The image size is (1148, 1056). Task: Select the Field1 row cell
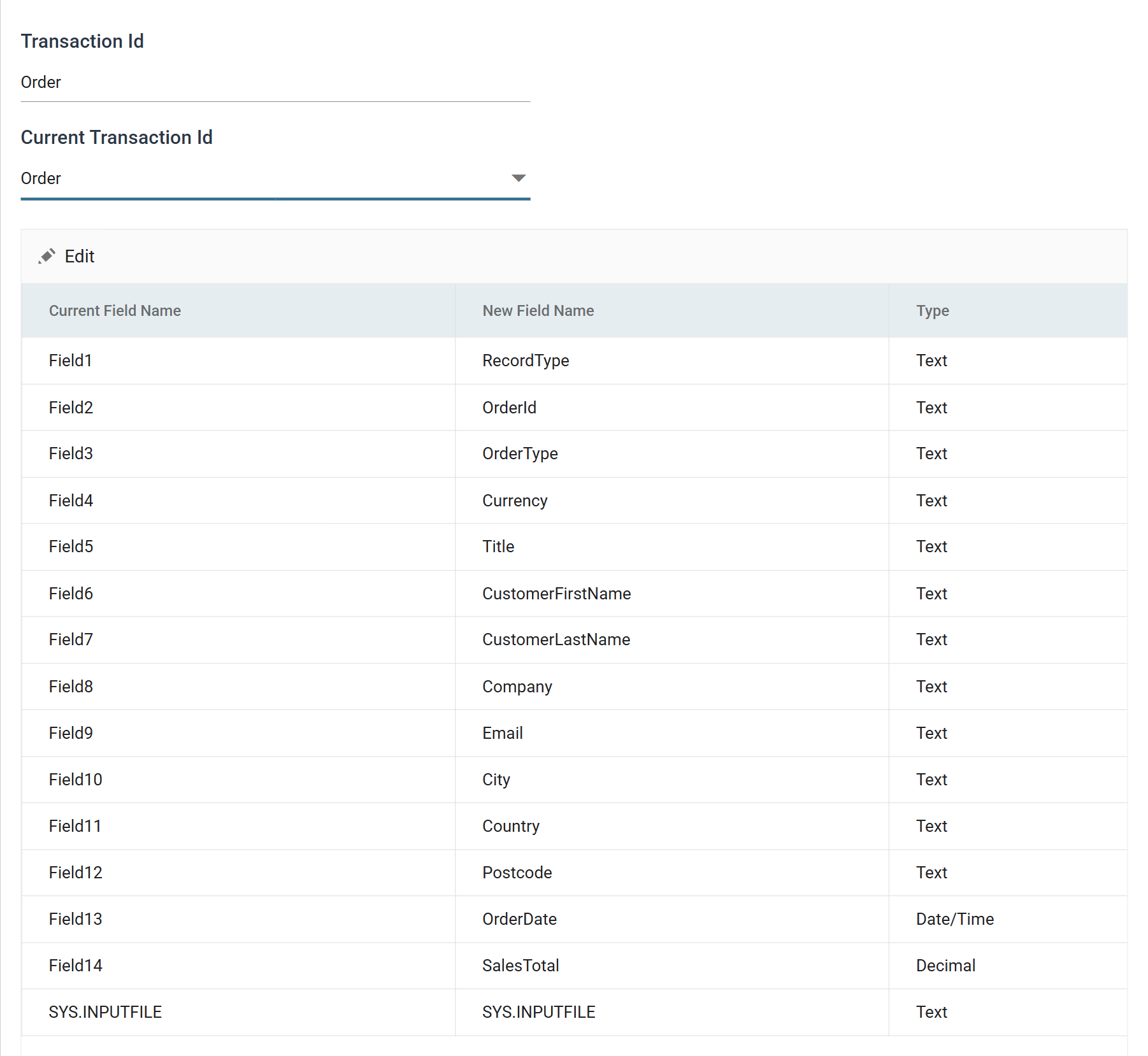238,360
